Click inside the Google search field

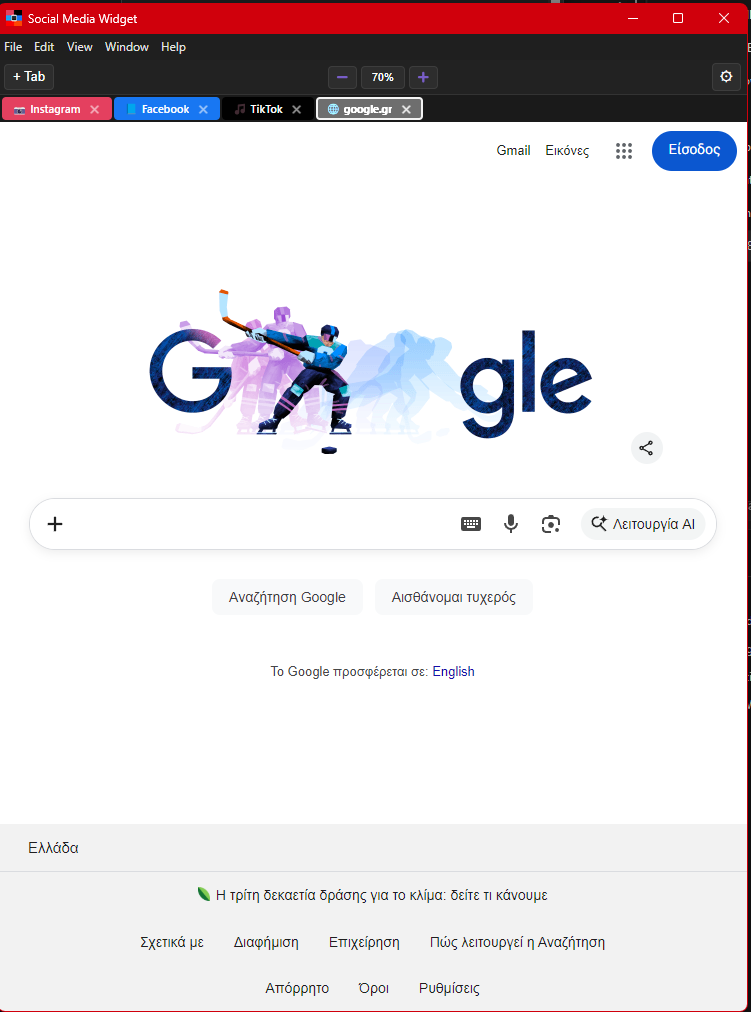click(x=258, y=524)
